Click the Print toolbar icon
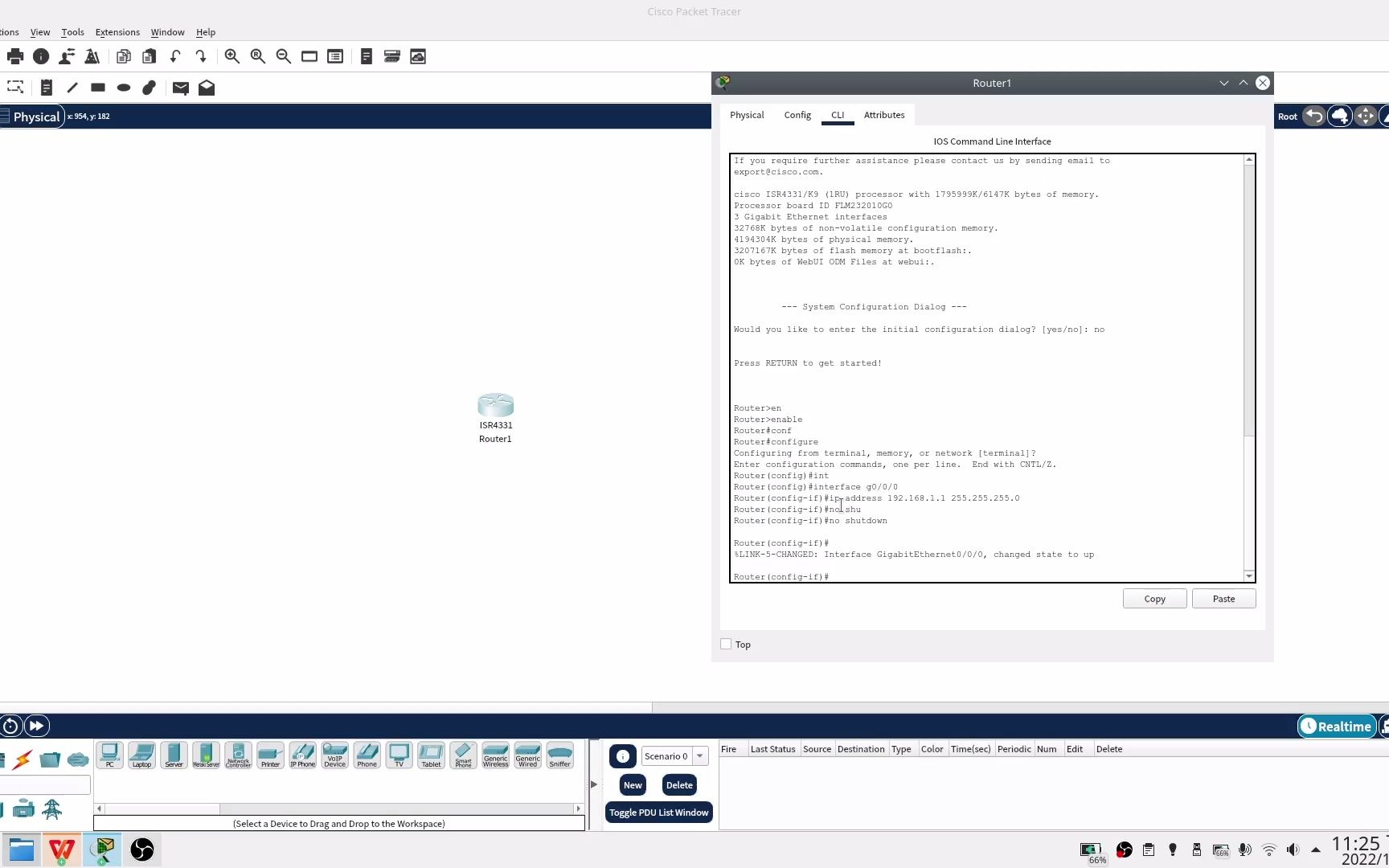Viewport: 1389px width, 868px height. point(15,56)
